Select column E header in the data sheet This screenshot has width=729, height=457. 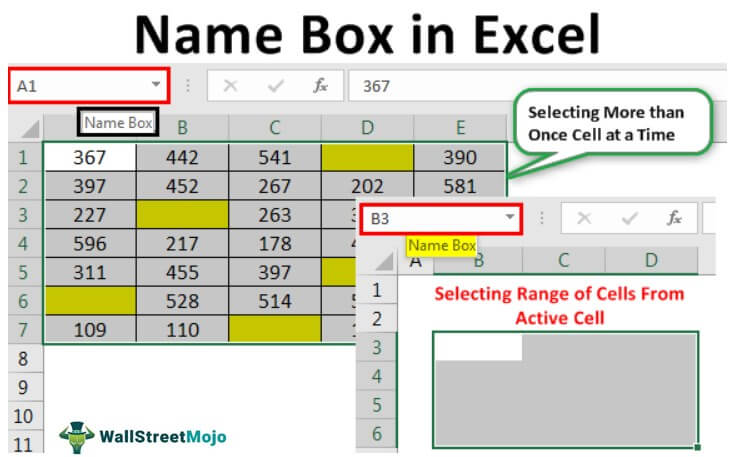point(459,127)
